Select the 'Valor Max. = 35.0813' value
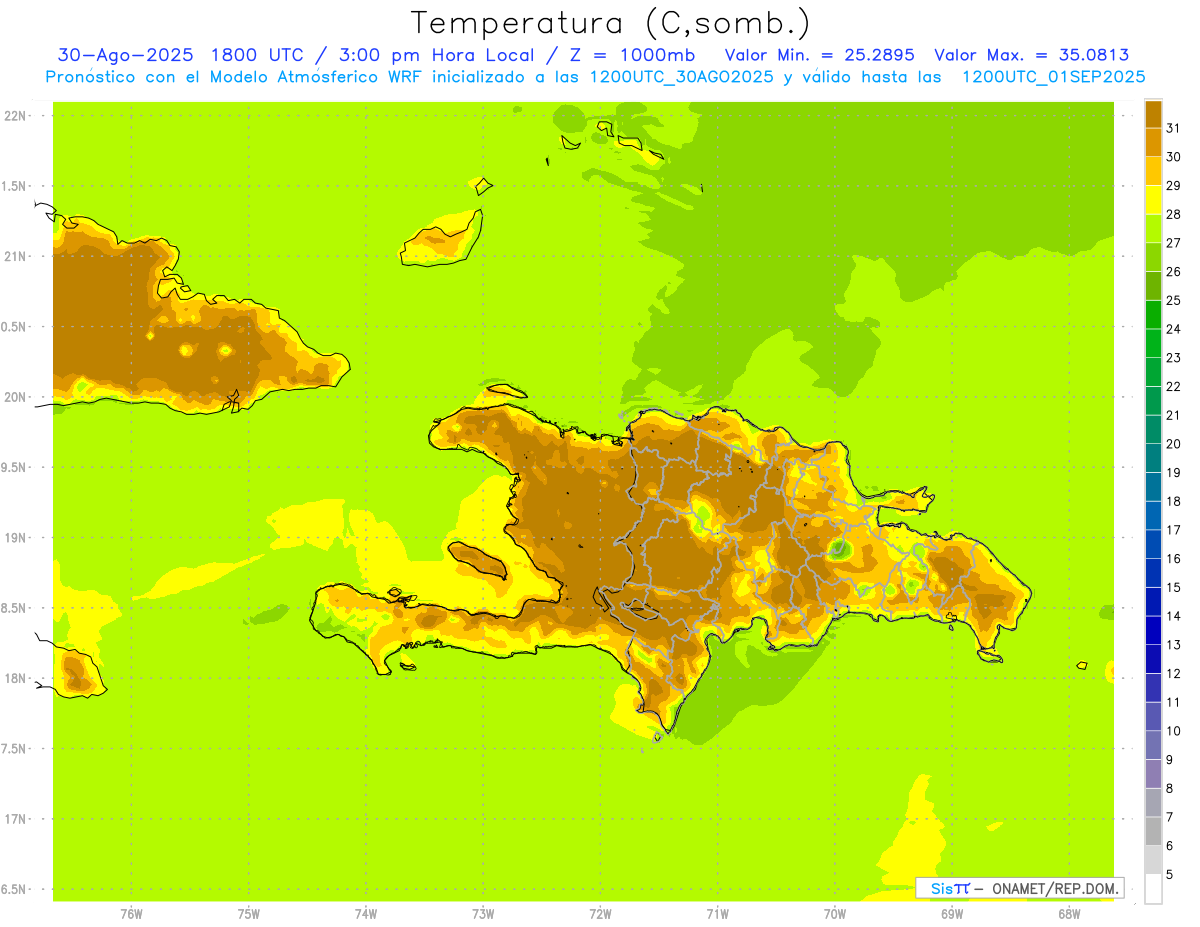 pyautogui.click(x=1031, y=55)
